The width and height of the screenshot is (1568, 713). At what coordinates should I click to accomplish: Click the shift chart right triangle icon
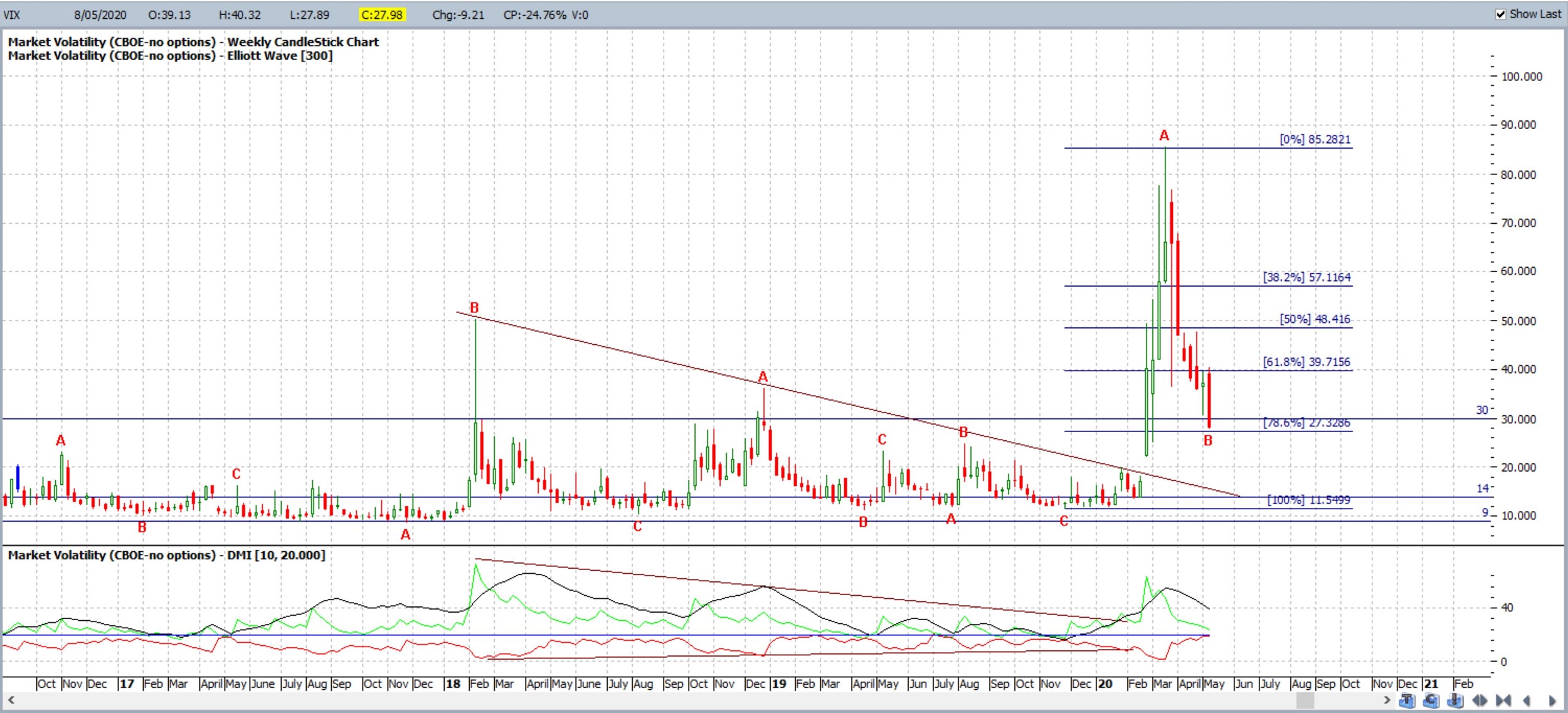(x=1552, y=700)
